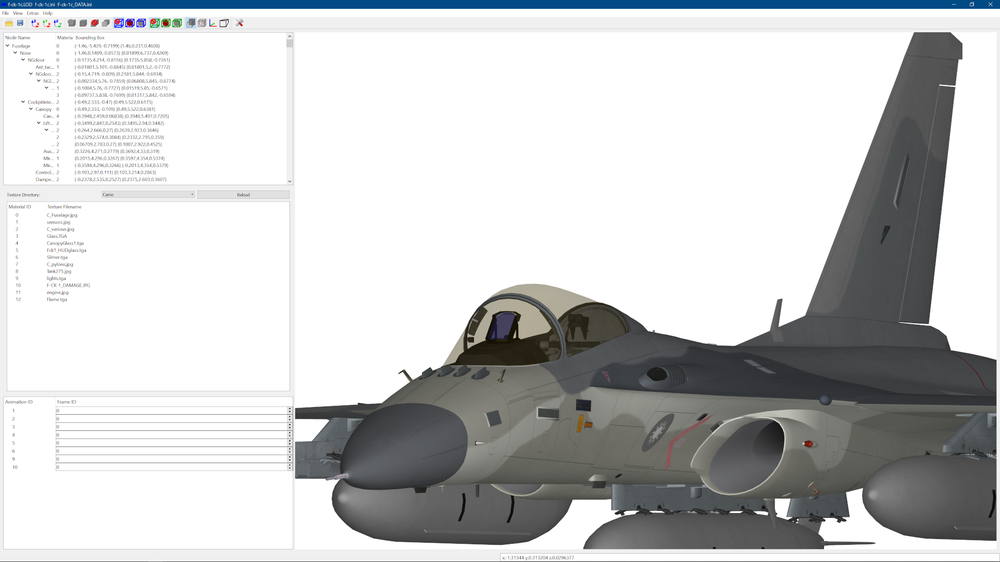Open the File menu

tap(5, 13)
